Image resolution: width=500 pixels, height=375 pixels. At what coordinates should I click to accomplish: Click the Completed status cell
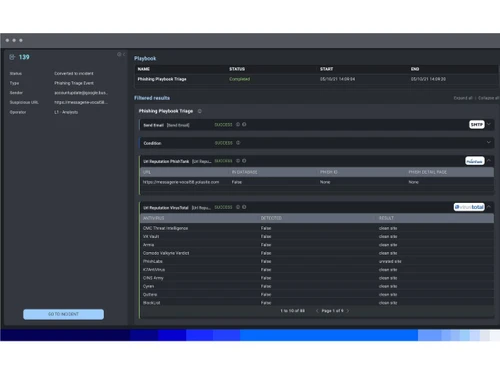[239, 79]
